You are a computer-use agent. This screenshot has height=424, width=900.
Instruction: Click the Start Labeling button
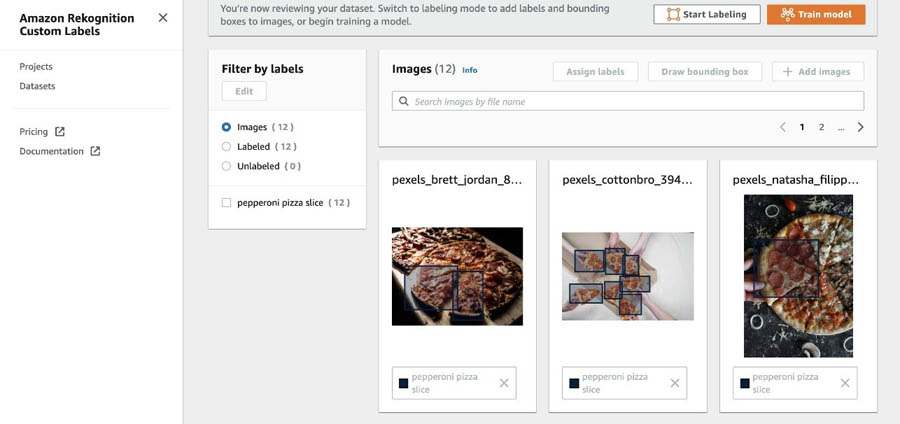(707, 14)
